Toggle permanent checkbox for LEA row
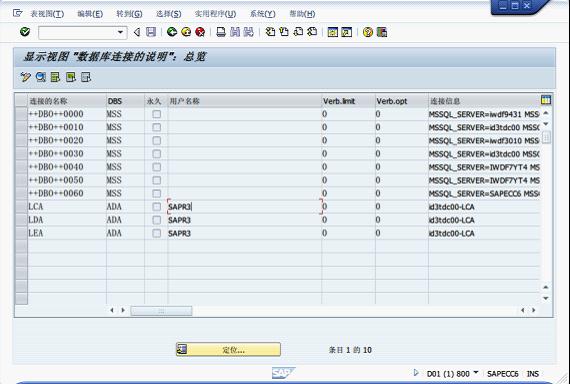The width and height of the screenshot is (570, 384). point(156,233)
